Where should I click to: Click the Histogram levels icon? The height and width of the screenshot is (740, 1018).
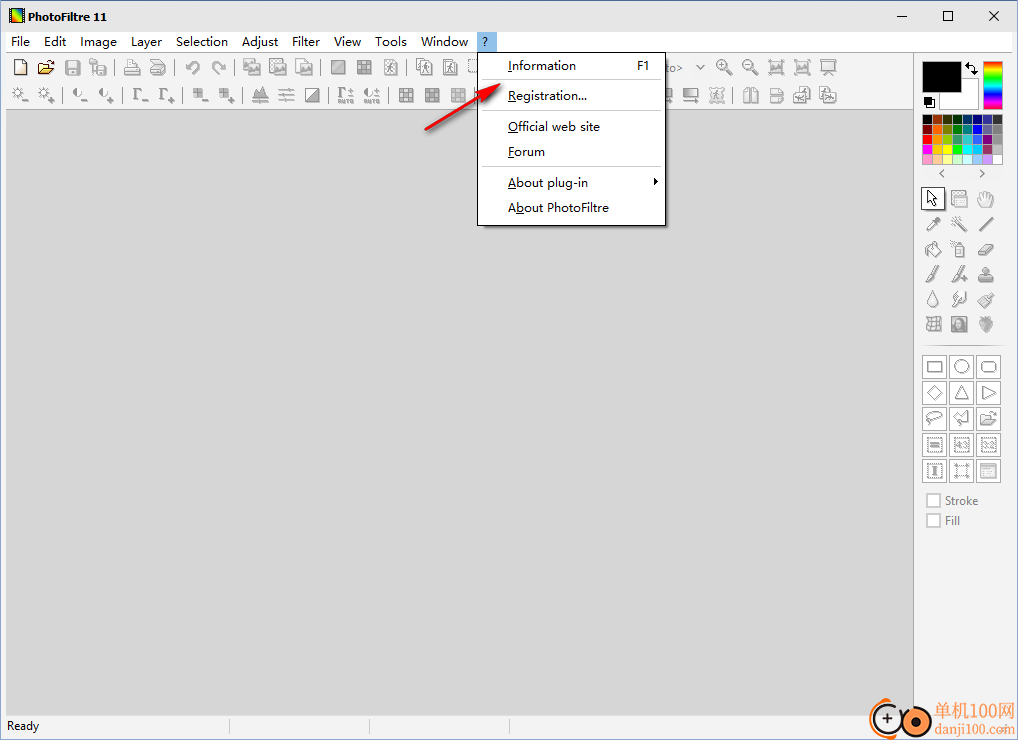260,95
